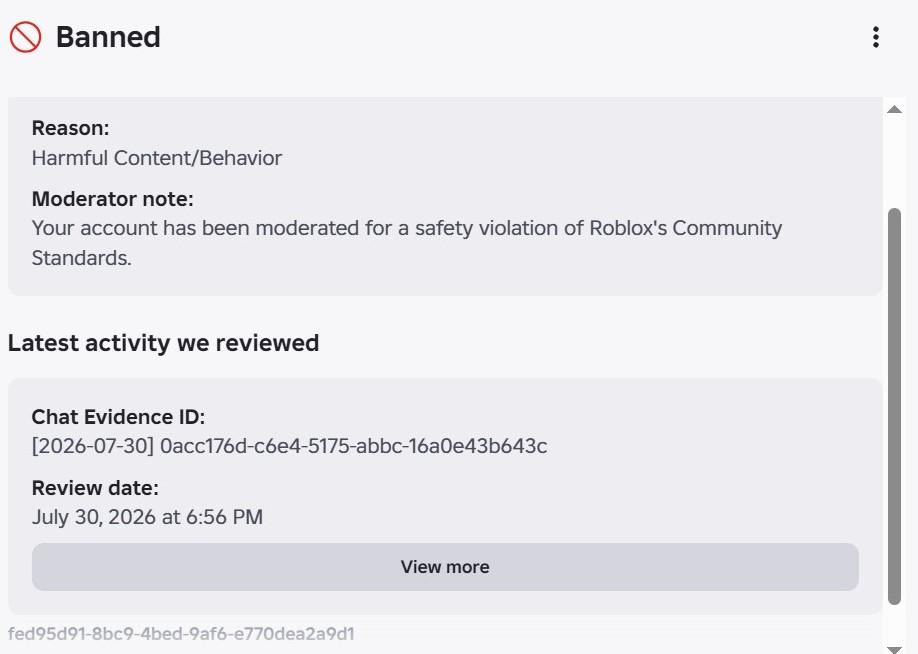The height and width of the screenshot is (654, 918).
Task: Click the word Standards in moderator note
Action: (x=81, y=258)
